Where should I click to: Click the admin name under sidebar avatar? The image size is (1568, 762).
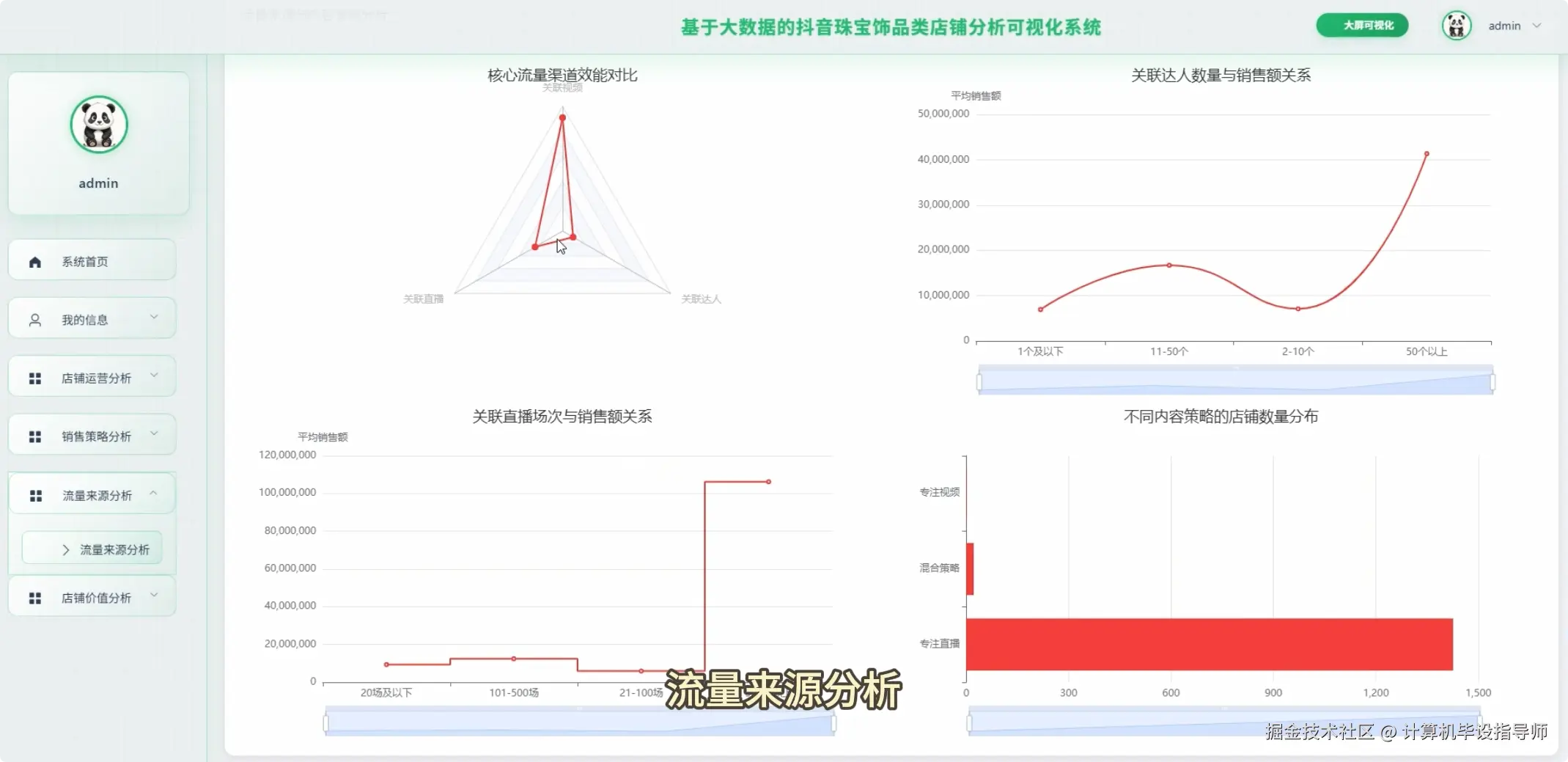point(98,183)
